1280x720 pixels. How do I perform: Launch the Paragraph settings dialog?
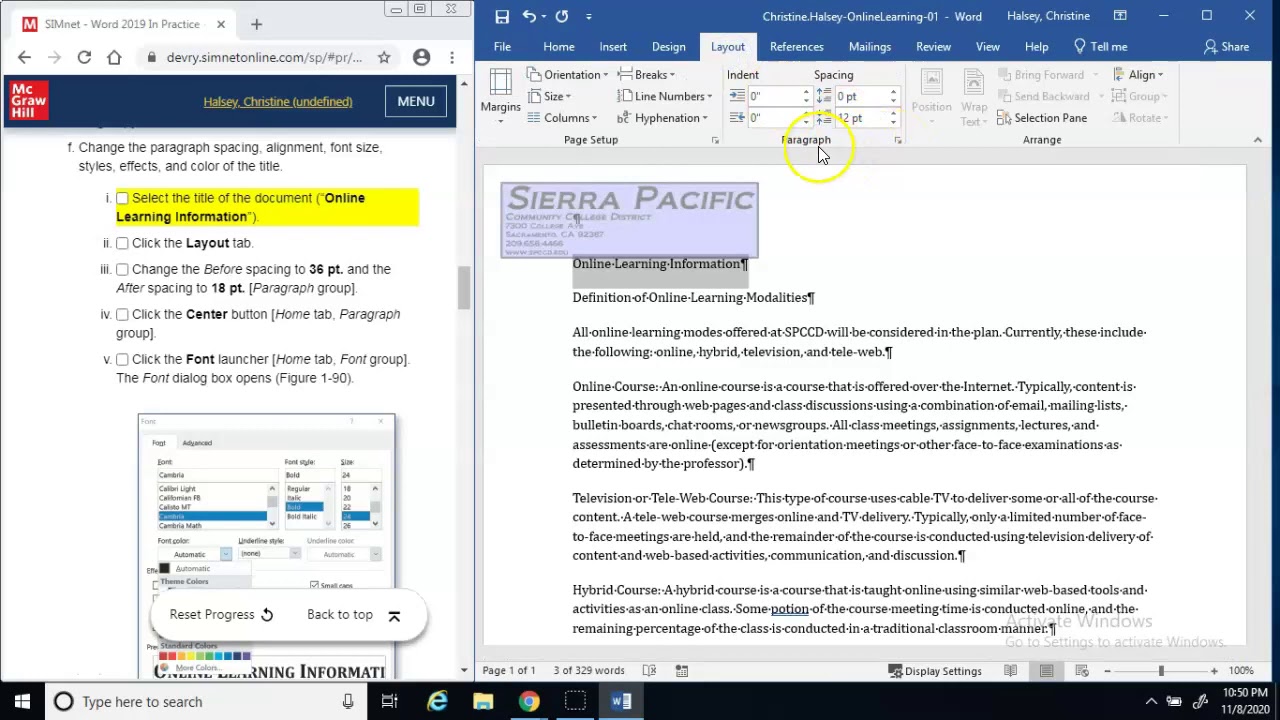pyautogui.click(x=898, y=141)
